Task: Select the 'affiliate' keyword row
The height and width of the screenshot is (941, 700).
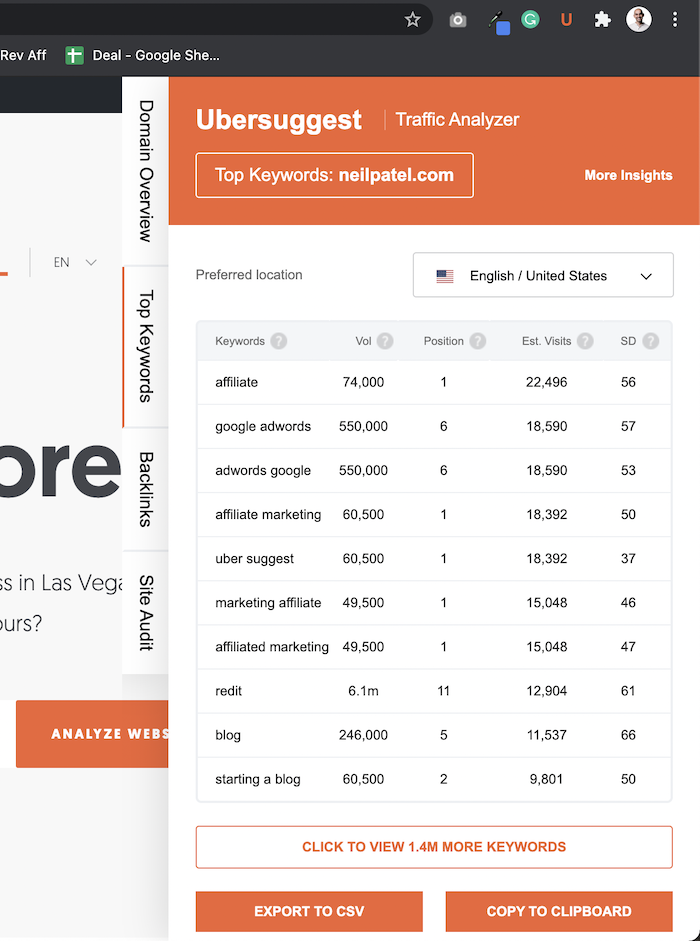Action: pos(434,382)
